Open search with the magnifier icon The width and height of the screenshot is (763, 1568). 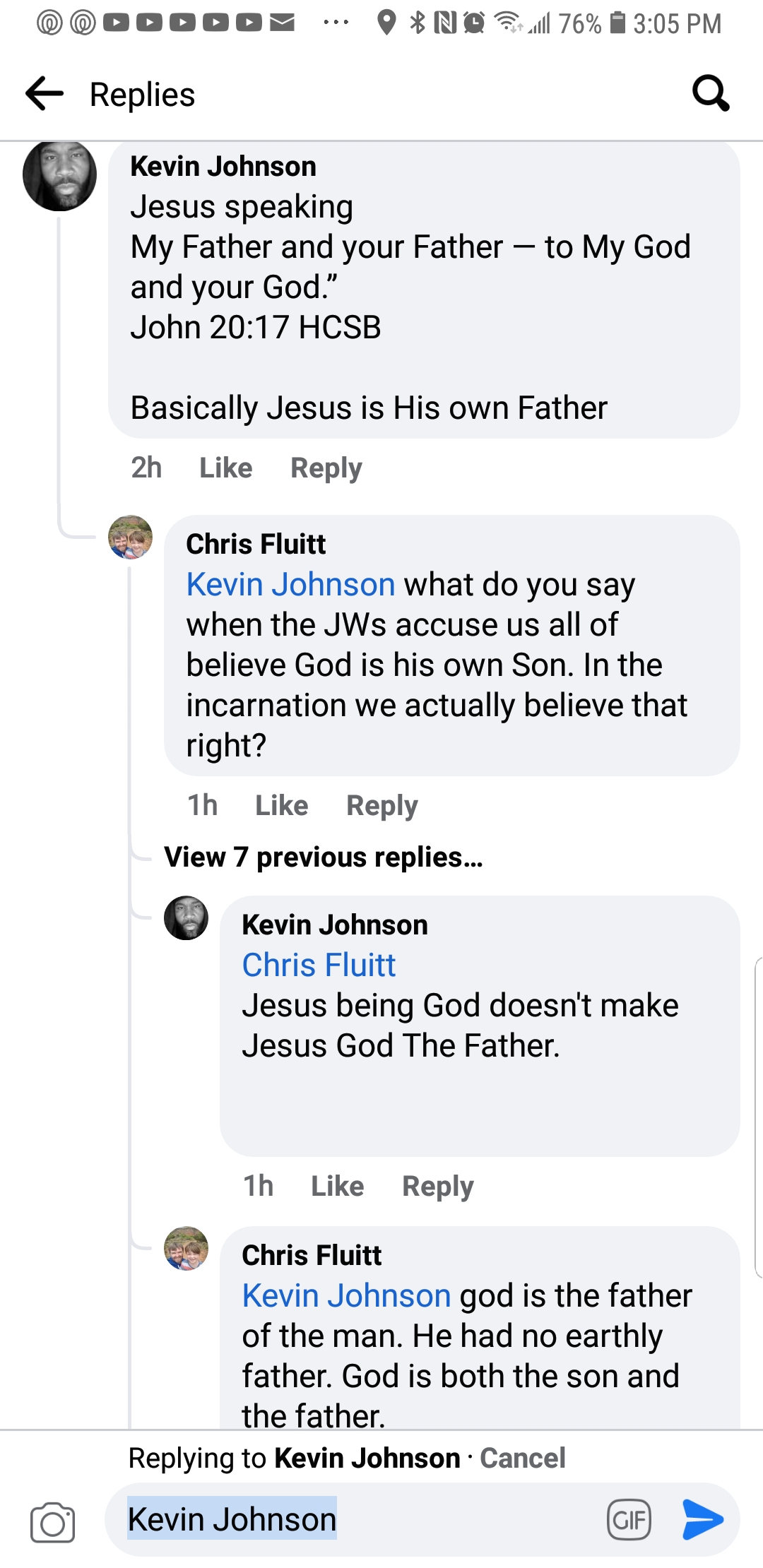pos(710,94)
